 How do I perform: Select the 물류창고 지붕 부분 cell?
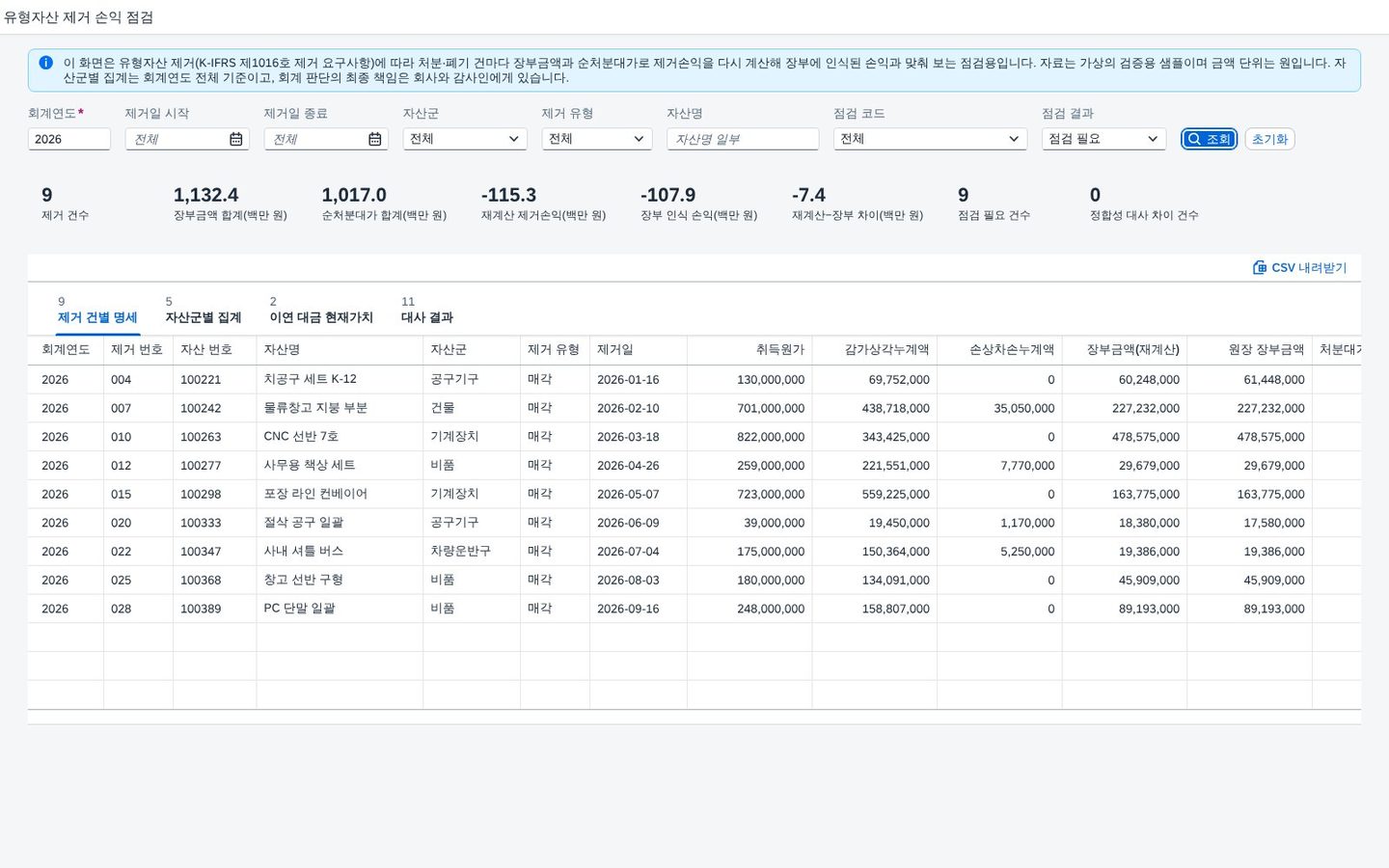[x=340, y=408]
